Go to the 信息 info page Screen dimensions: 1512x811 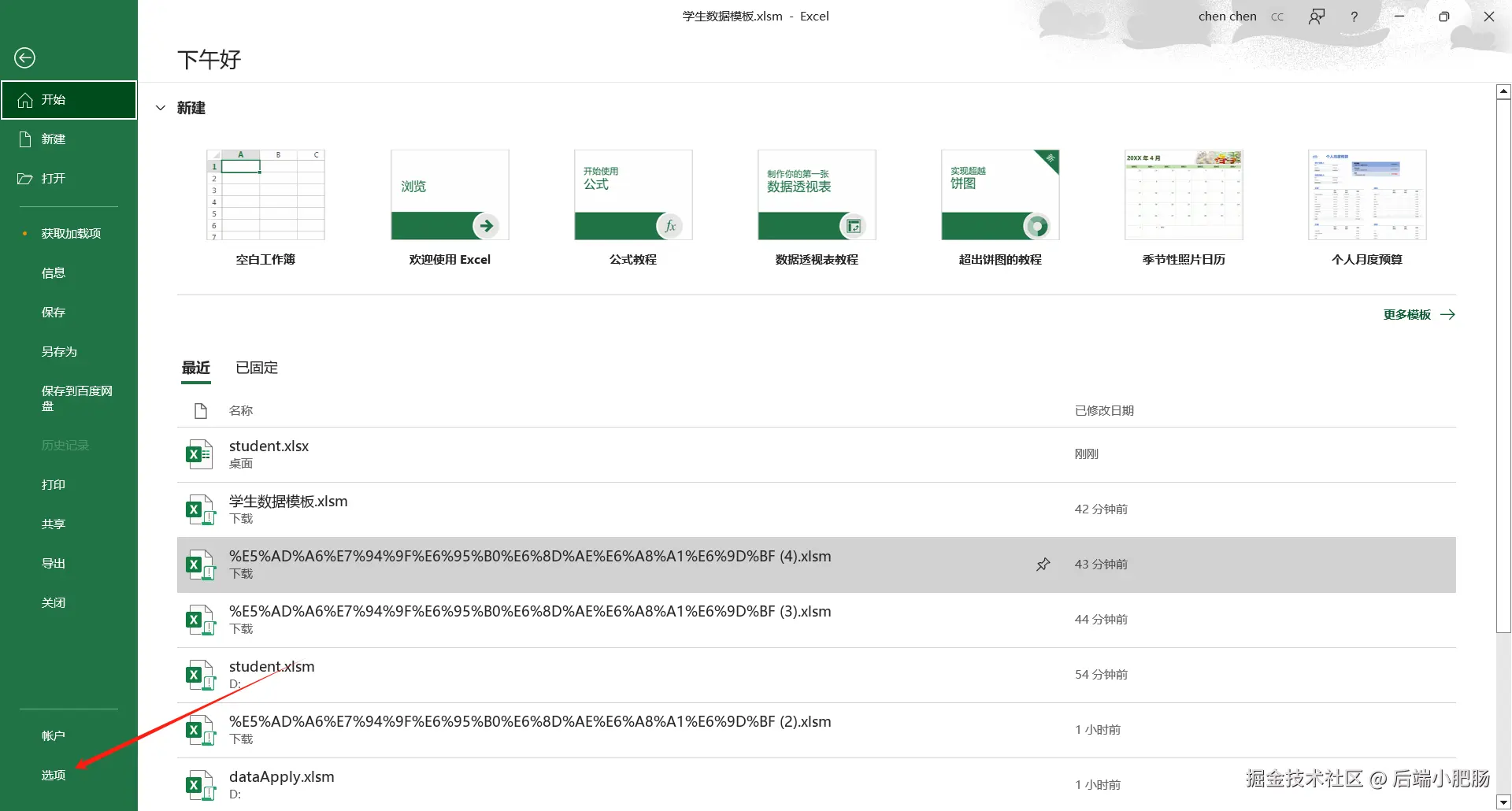pos(69,273)
